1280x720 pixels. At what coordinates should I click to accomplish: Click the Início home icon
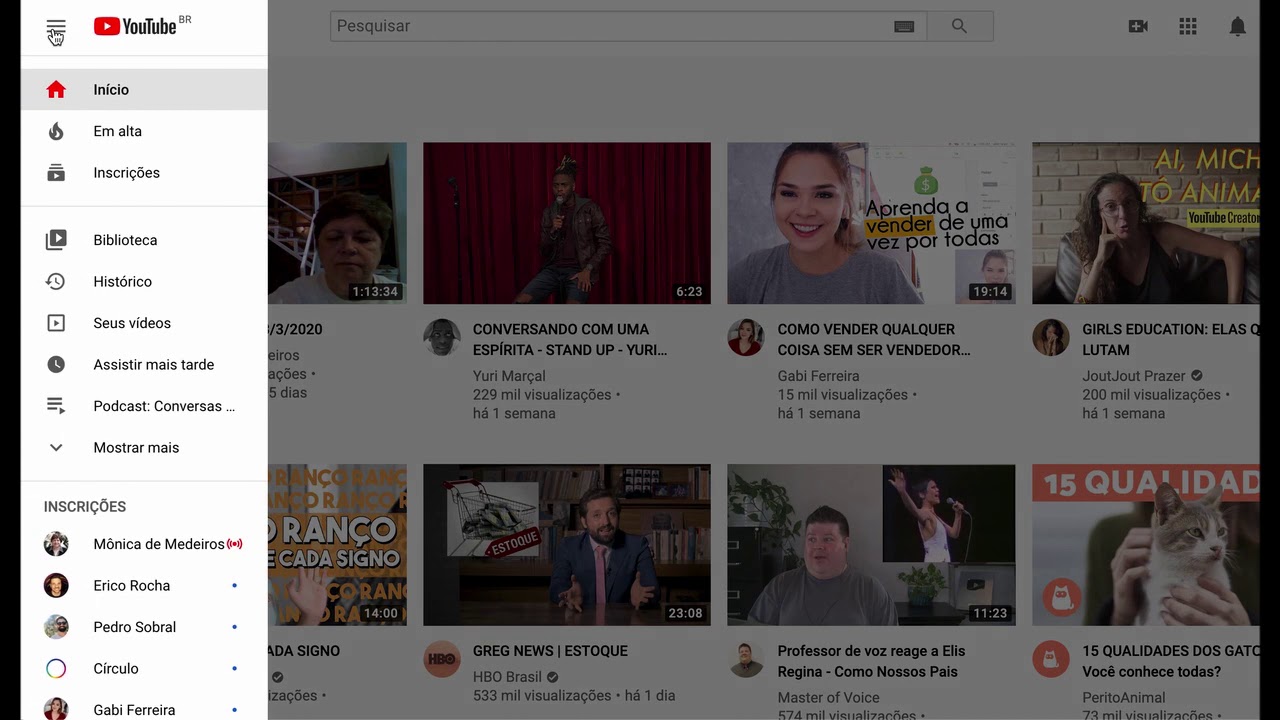pos(56,90)
